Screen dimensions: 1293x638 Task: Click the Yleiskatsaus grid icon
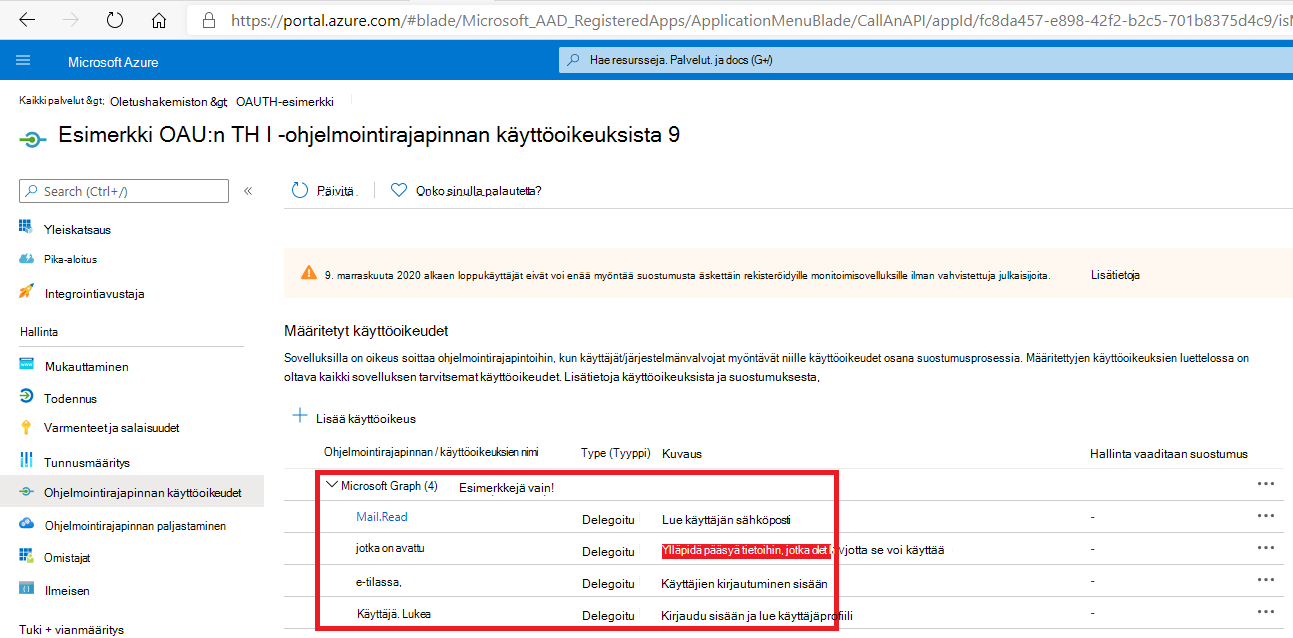point(26,229)
